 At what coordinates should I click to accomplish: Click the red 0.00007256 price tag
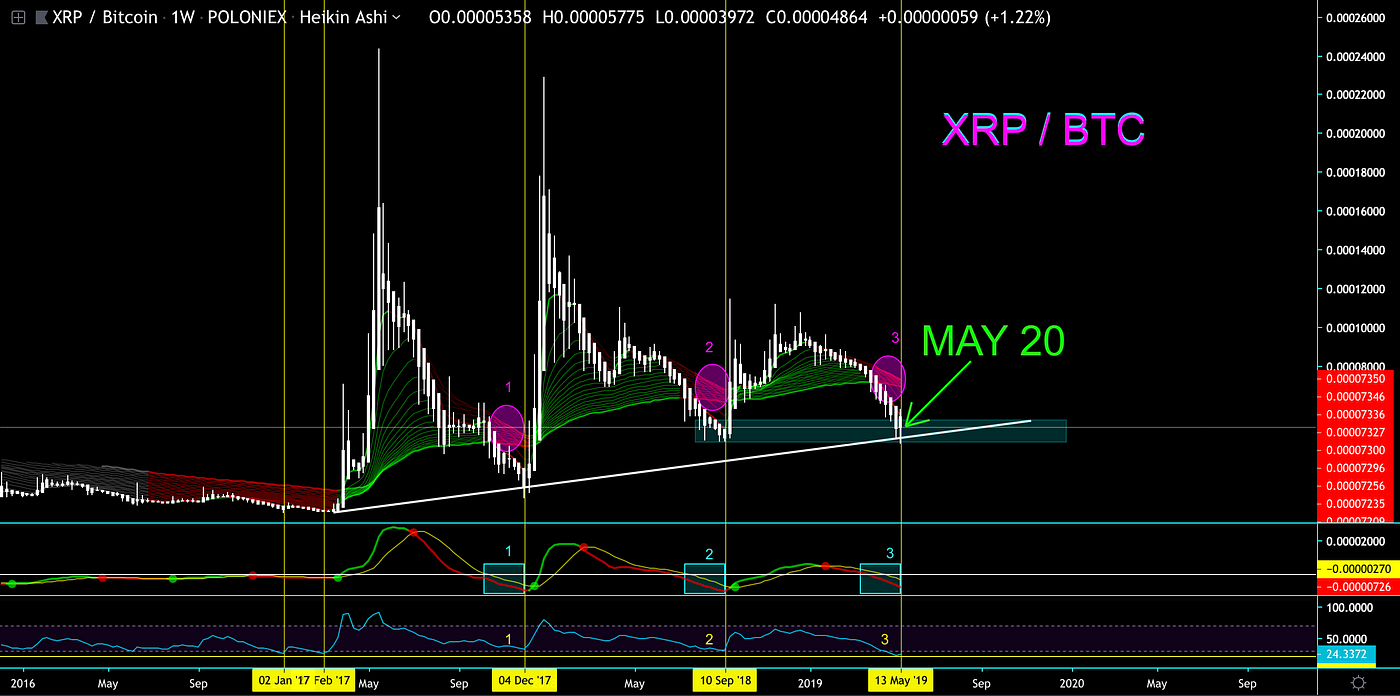pos(1353,486)
